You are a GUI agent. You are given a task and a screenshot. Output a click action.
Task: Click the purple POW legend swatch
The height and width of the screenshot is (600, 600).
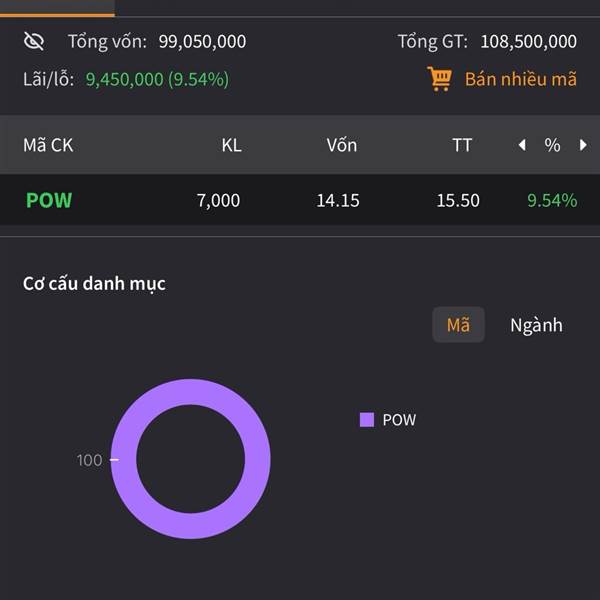click(x=367, y=420)
